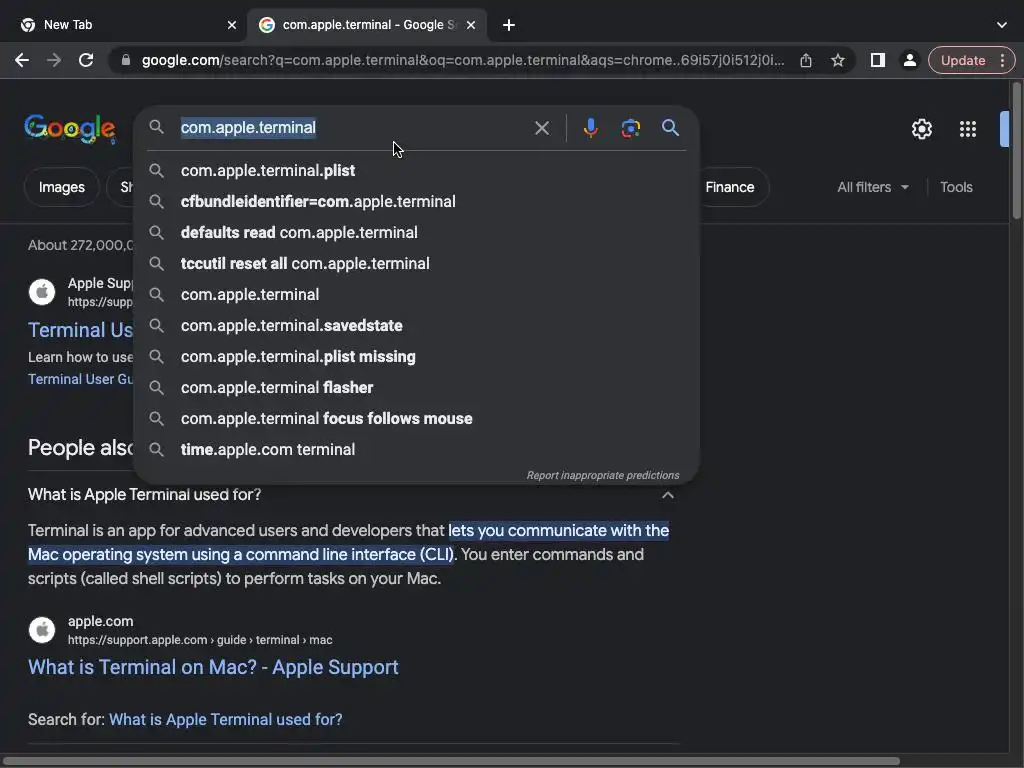Click the lock site info icon
Screen dimensions: 1024x768
[126, 60]
